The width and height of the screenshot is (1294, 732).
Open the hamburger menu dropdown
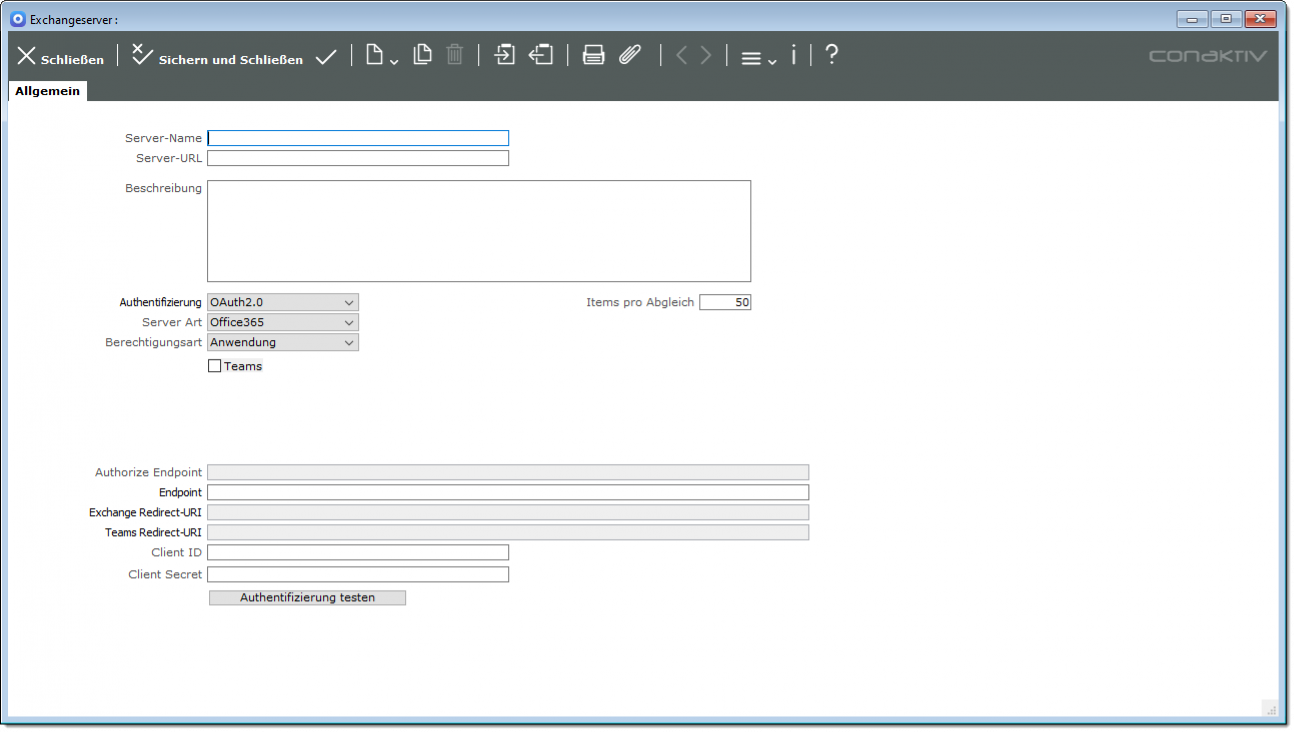(758, 58)
